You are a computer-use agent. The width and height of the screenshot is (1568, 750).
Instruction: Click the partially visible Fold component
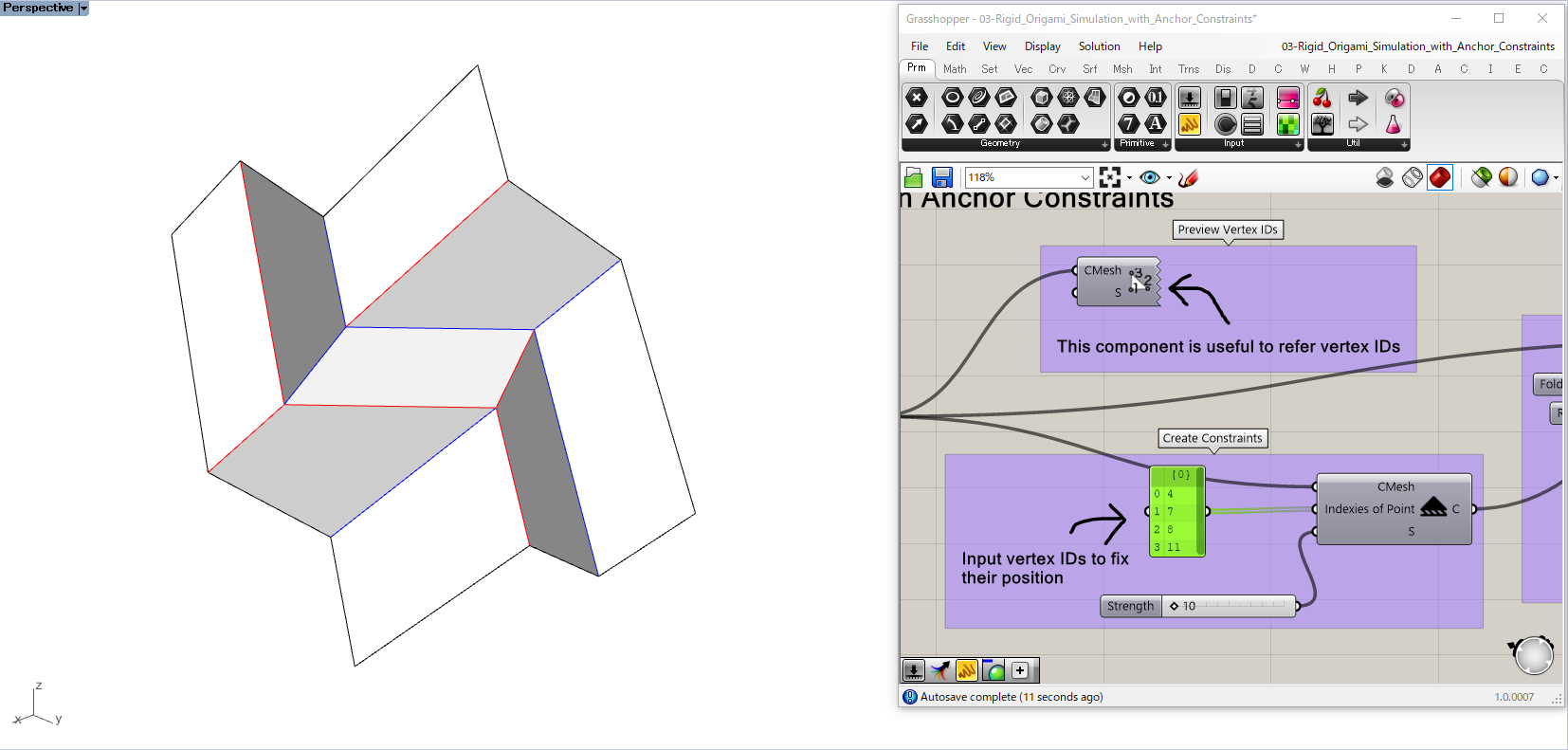pyautogui.click(x=1549, y=384)
